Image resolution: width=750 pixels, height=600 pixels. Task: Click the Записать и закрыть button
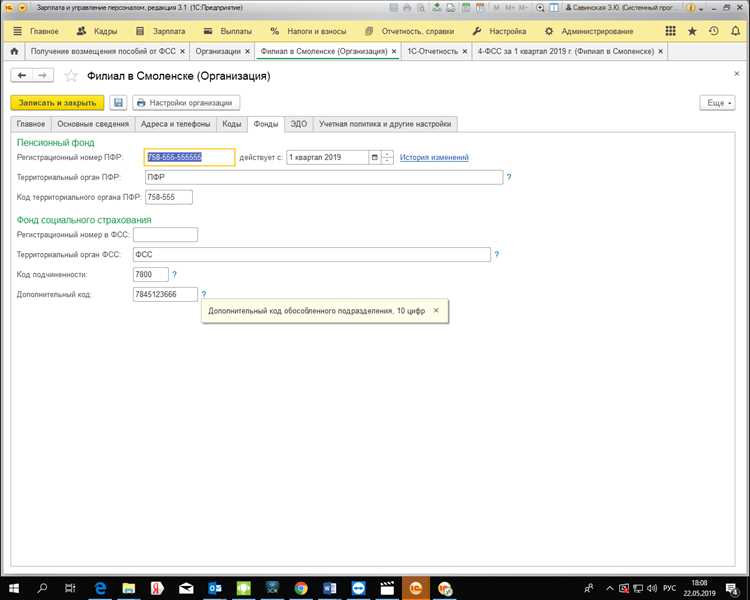(57, 103)
